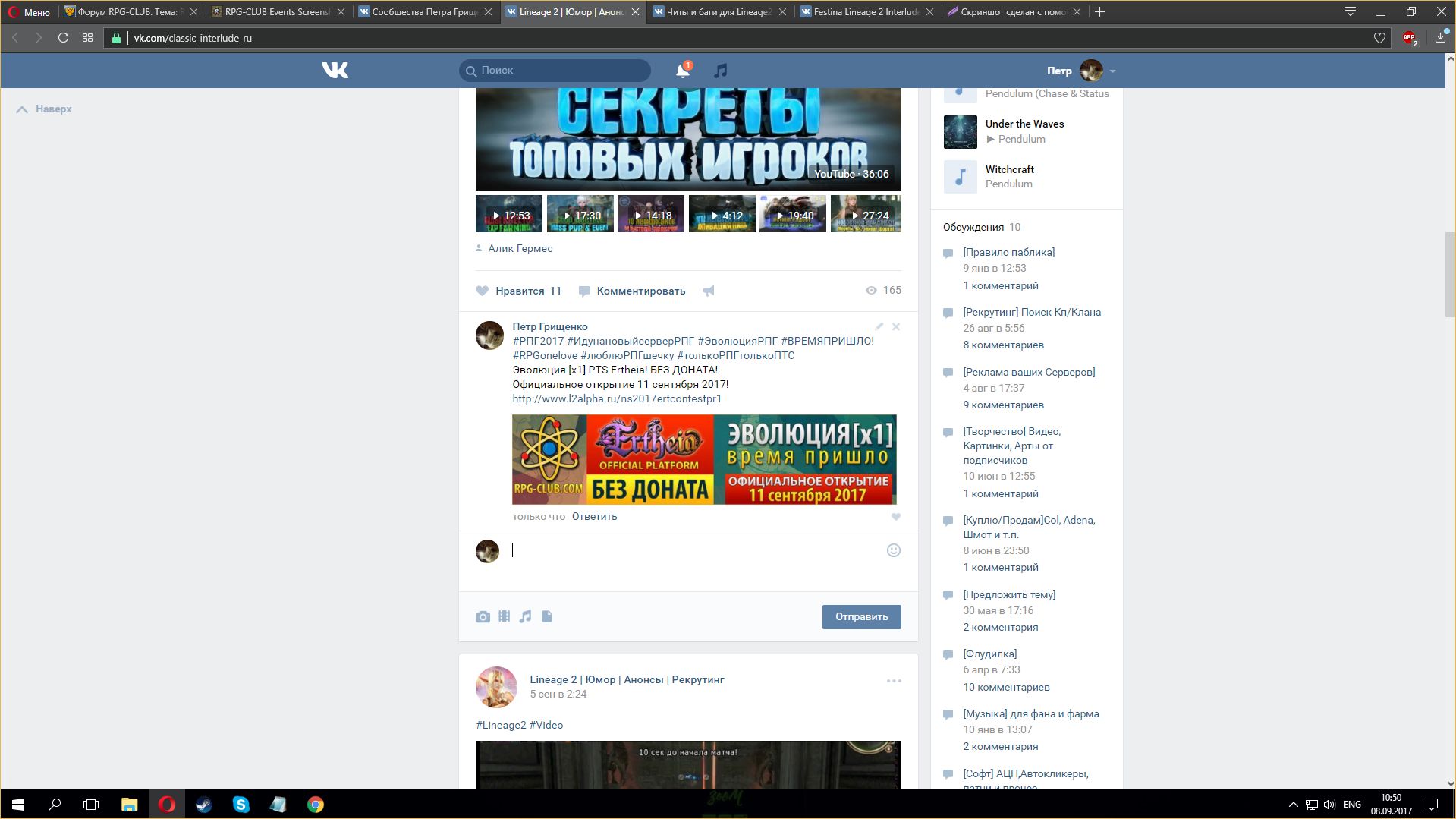
Task: Open the [Флудилка] discussion
Action: [x=990, y=654]
